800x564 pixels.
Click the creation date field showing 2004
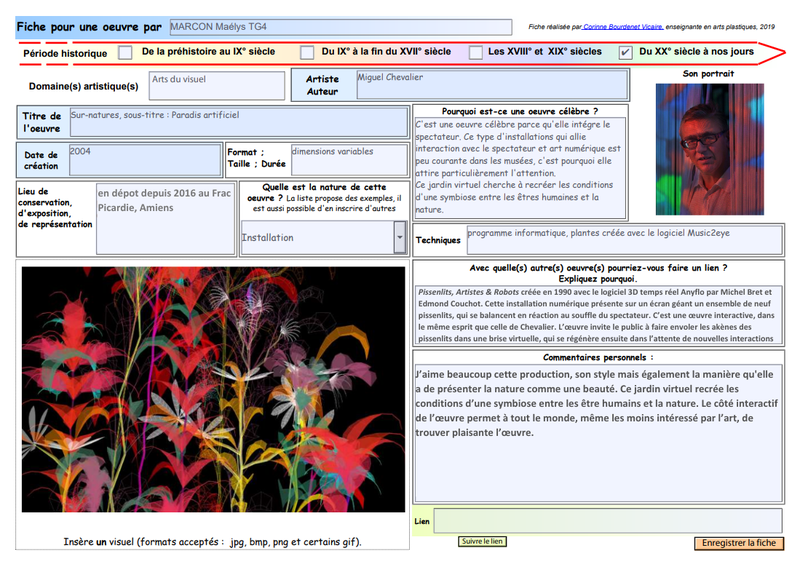(143, 159)
